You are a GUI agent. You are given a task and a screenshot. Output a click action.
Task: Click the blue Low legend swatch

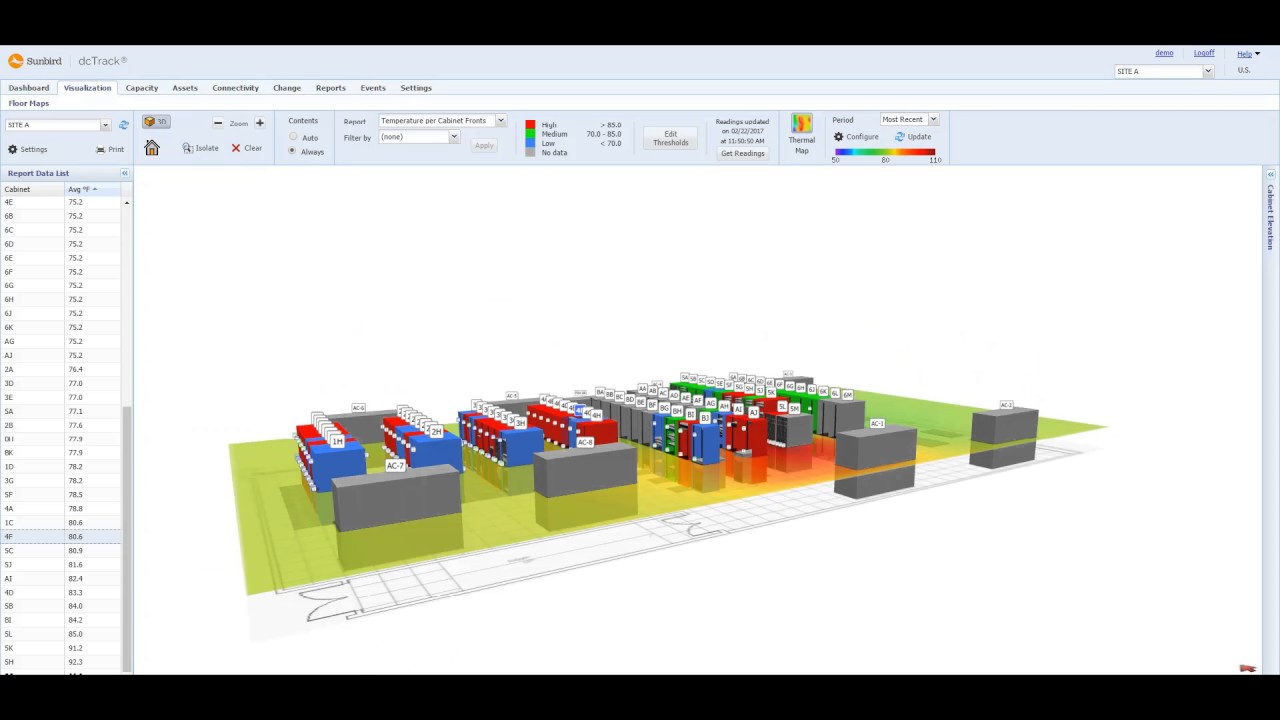[531, 143]
